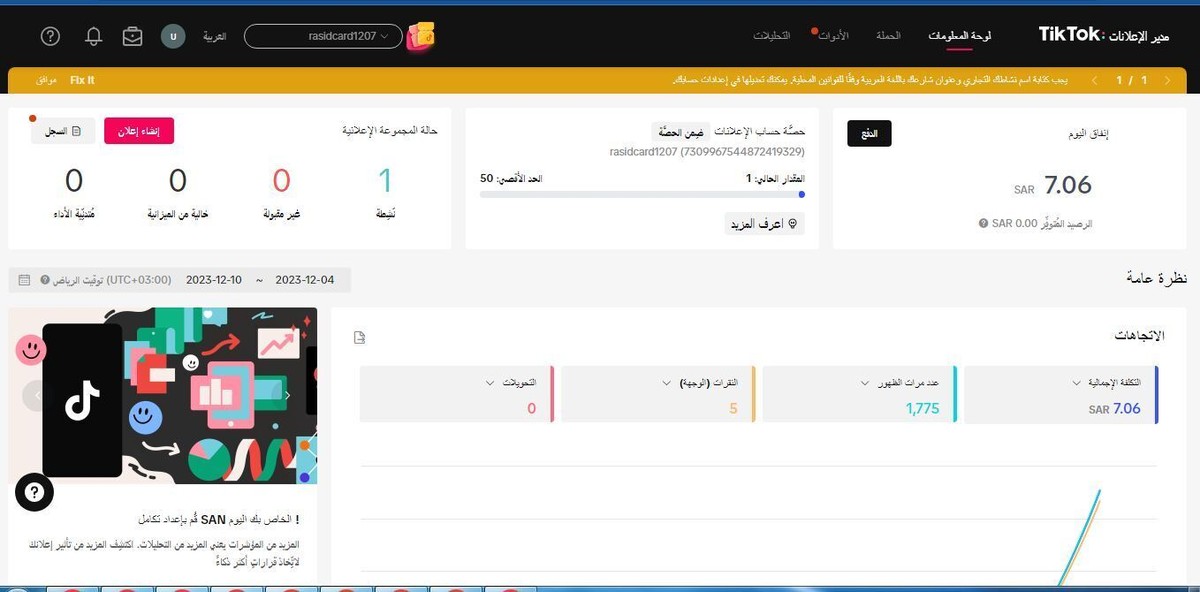Screen dimensions: 1200x592
Task: Click the quota progress slider handle
Action: (801, 195)
